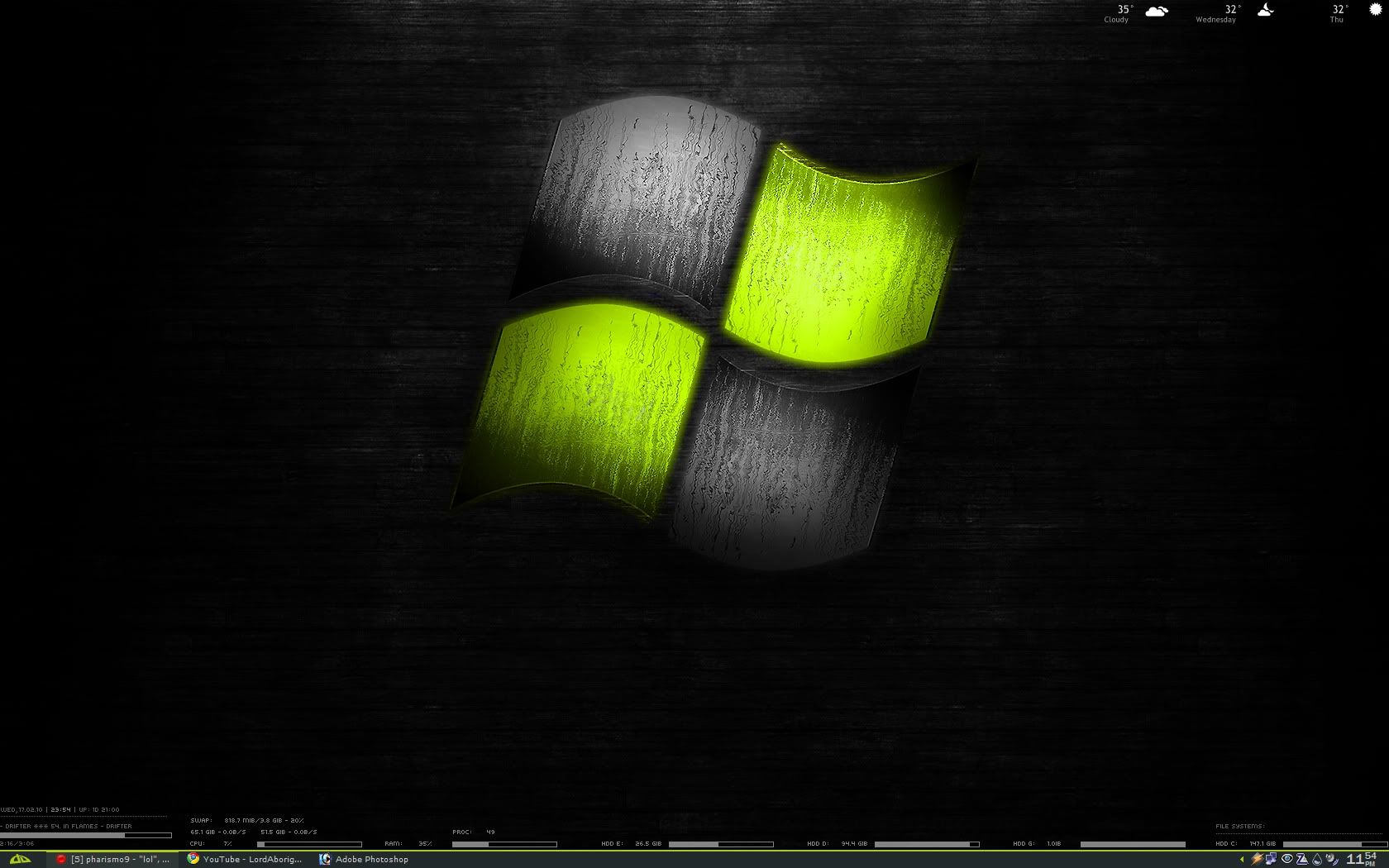Click the eye tray icon

click(x=1287, y=859)
